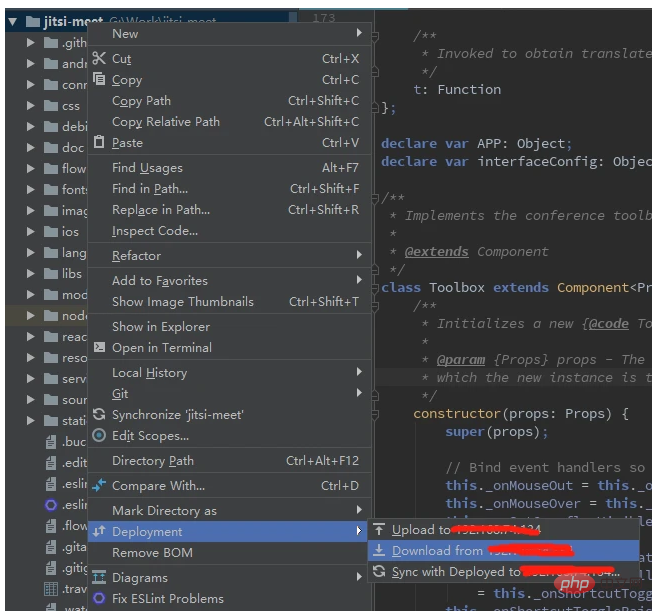Screen dimensions: 653x616
Task: Click the jitsi-meet root folder icon
Action: 32,21
